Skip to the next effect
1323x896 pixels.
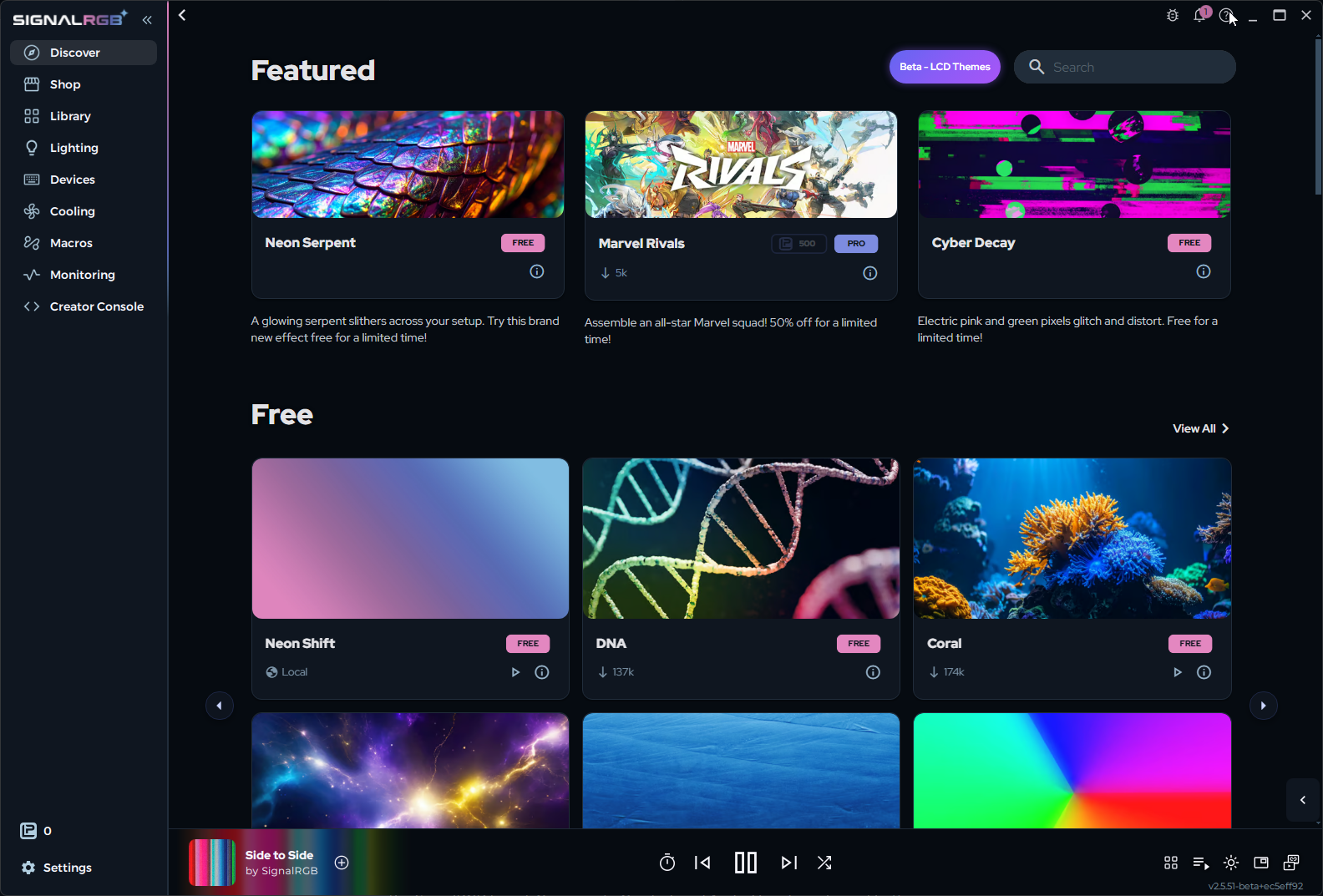(x=789, y=863)
